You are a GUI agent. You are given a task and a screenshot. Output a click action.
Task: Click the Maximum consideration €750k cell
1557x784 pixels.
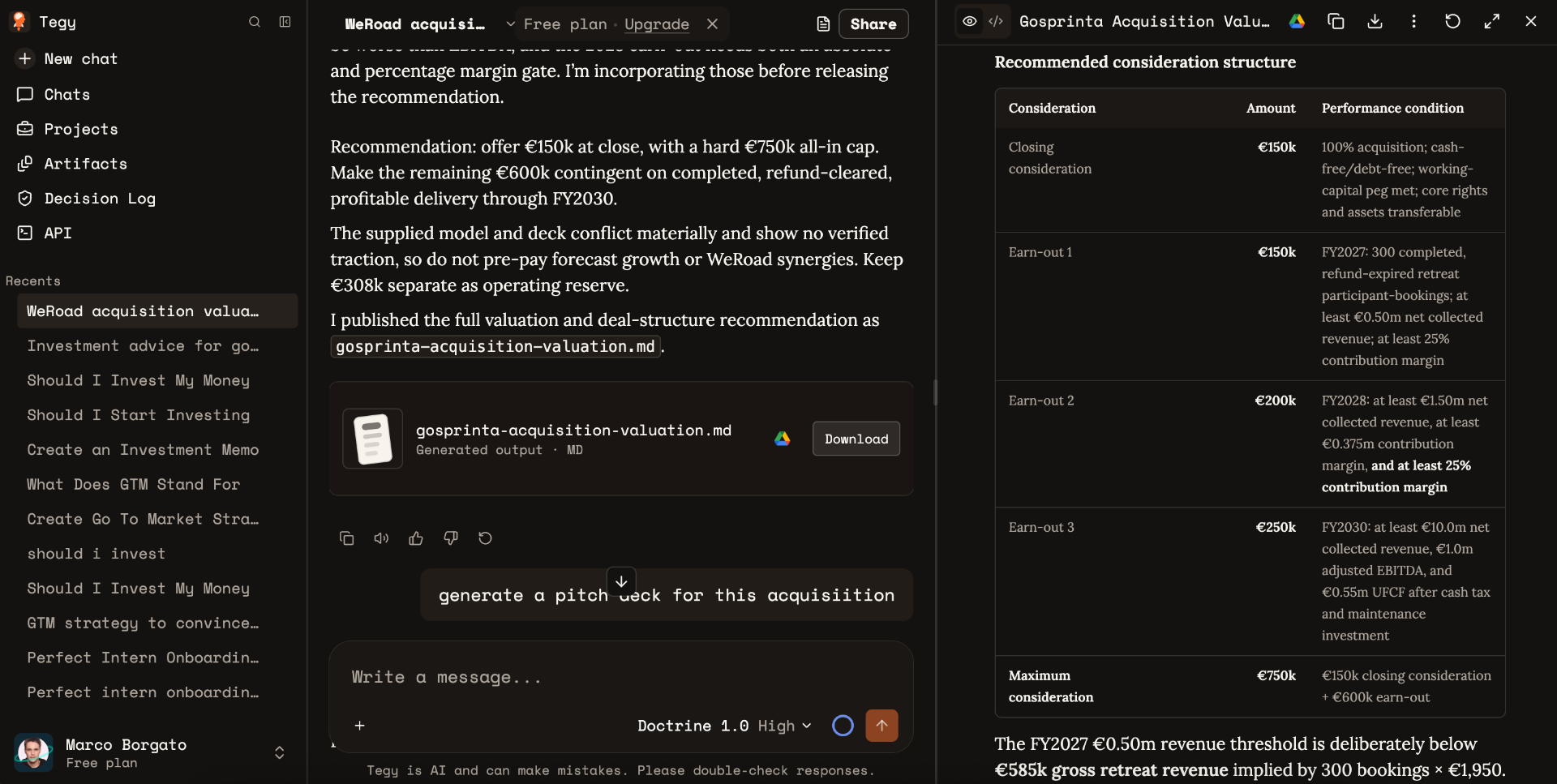tap(1276, 675)
